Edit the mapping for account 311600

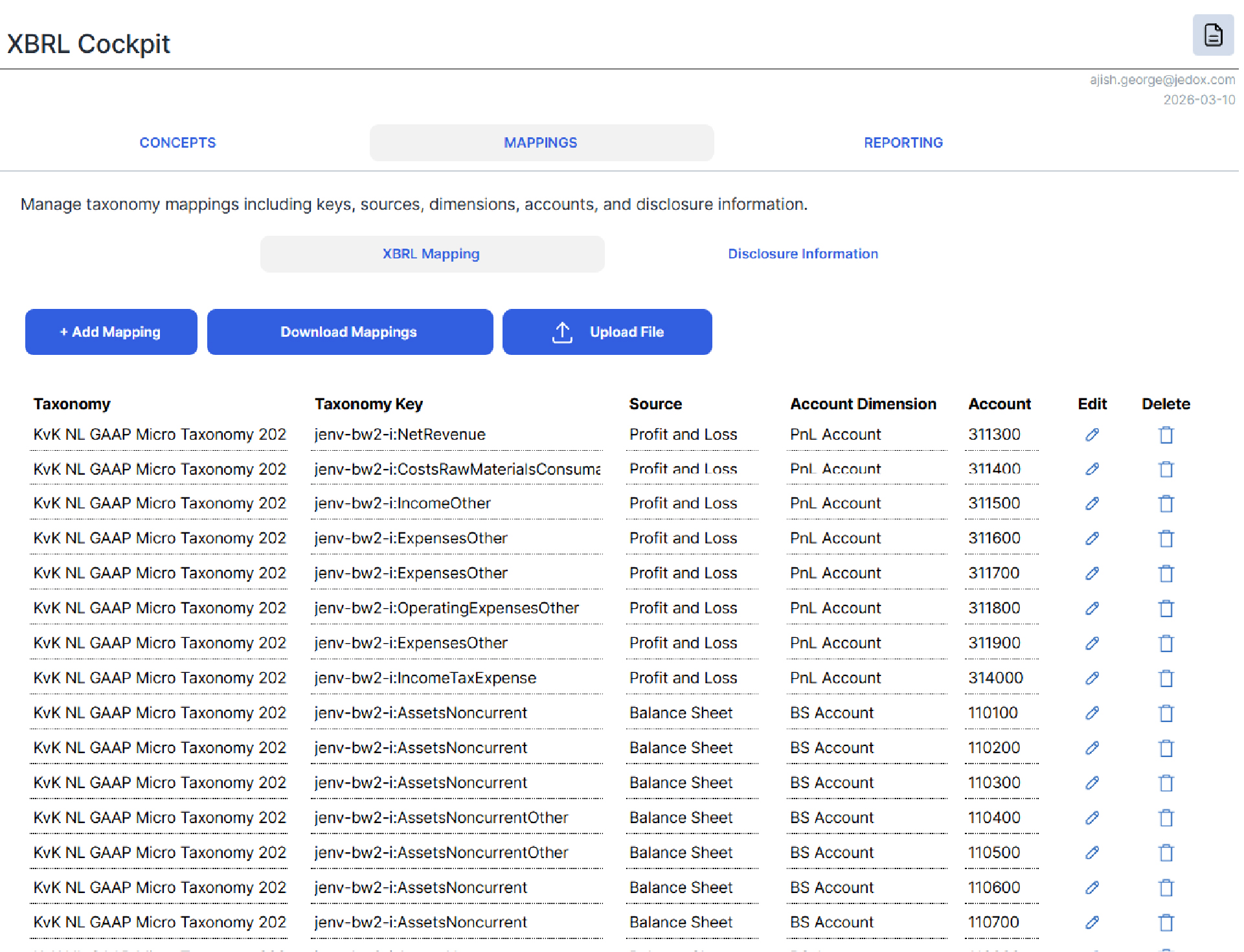click(1092, 538)
